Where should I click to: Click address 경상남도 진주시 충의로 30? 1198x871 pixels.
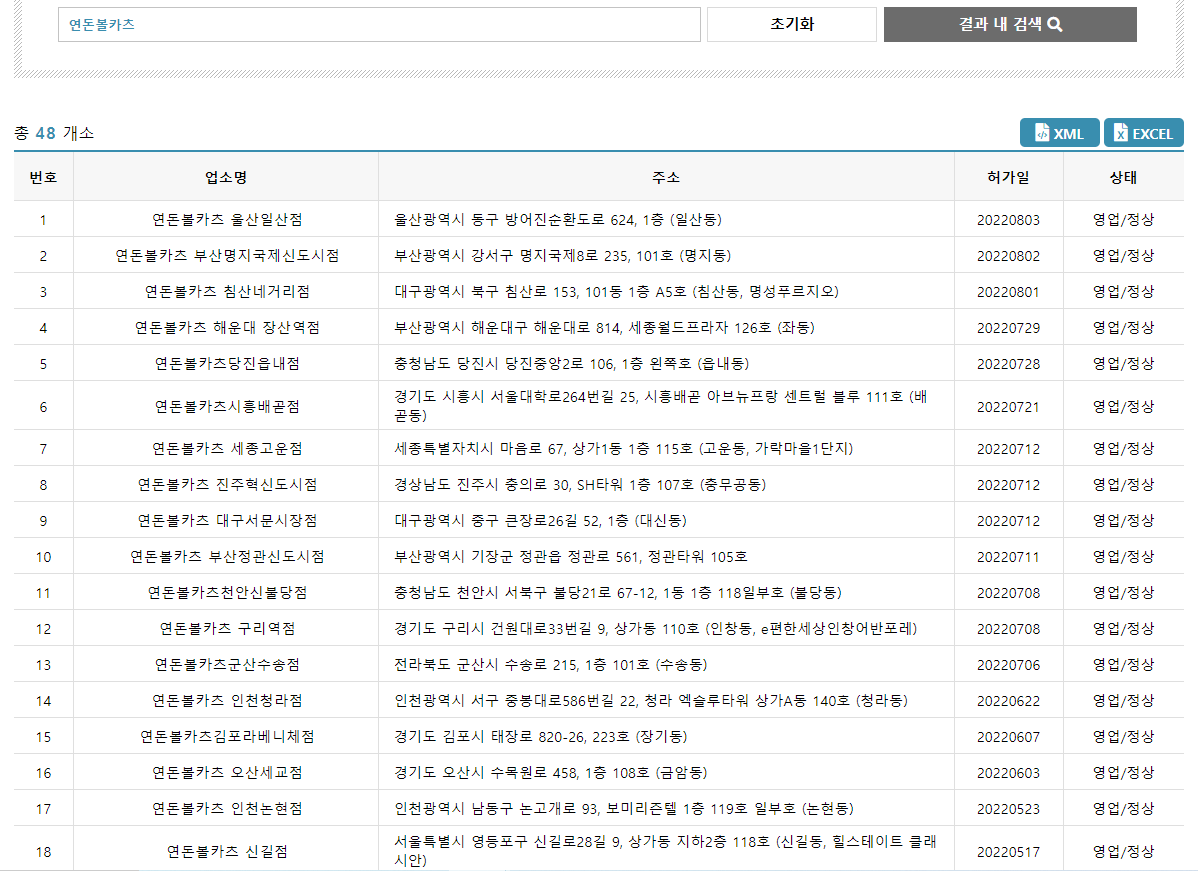coord(580,484)
